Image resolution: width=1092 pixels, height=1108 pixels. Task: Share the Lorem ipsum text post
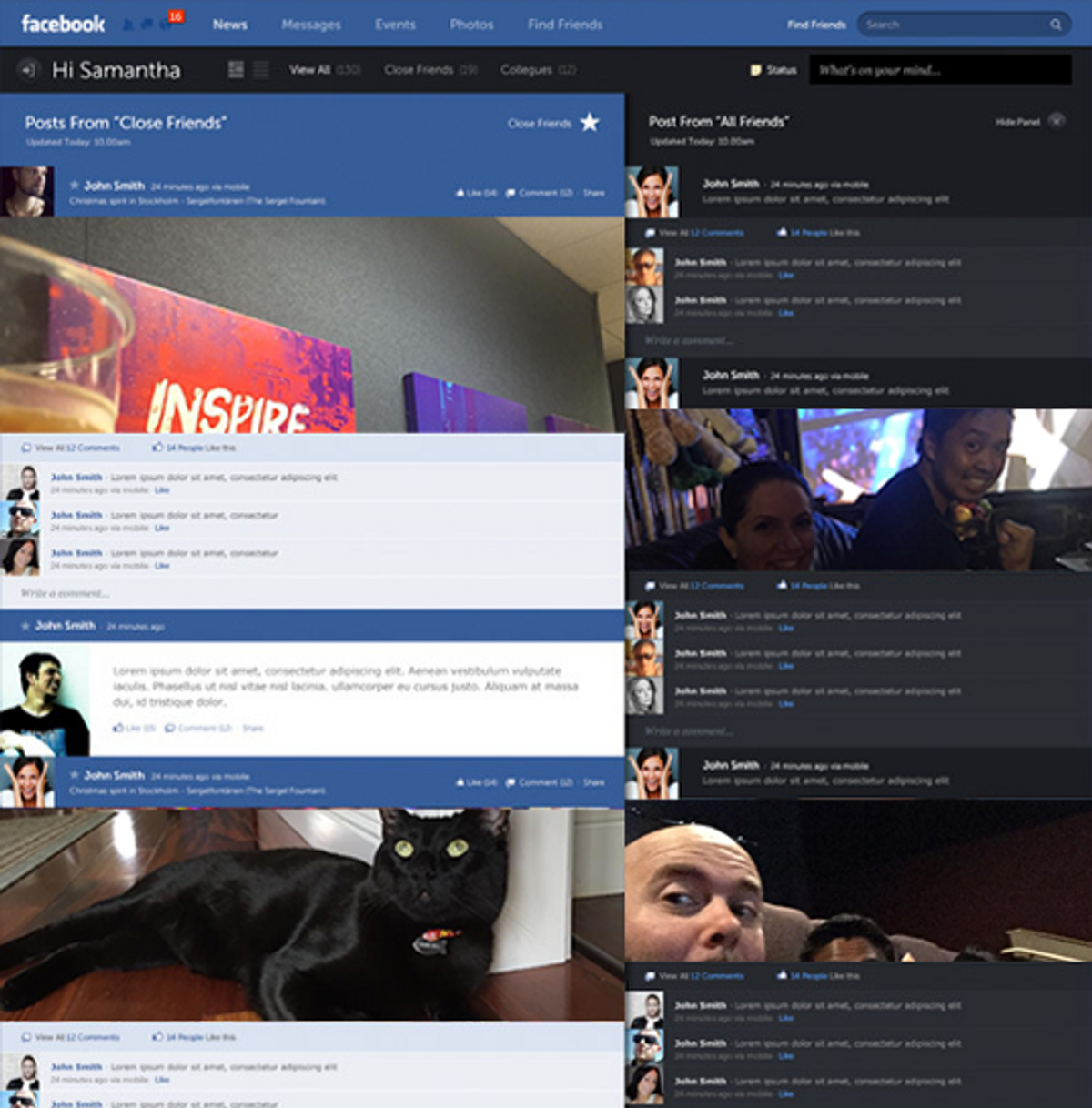pyautogui.click(x=252, y=728)
